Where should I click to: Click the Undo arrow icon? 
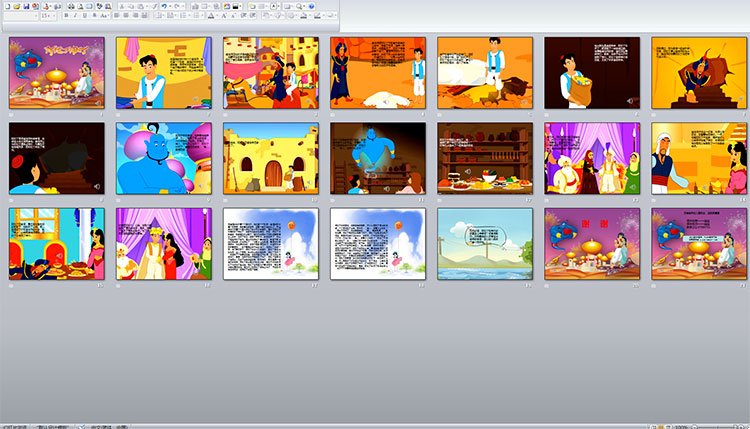pos(164,6)
